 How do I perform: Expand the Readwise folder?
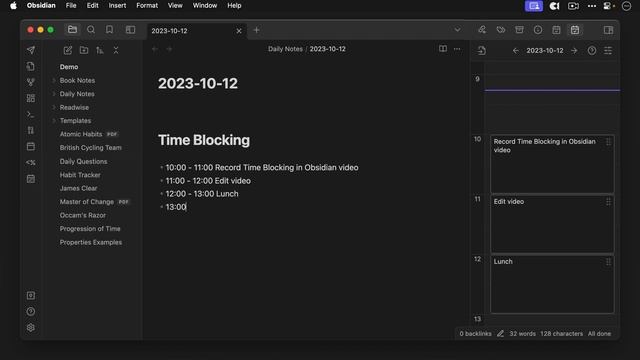coord(54,107)
